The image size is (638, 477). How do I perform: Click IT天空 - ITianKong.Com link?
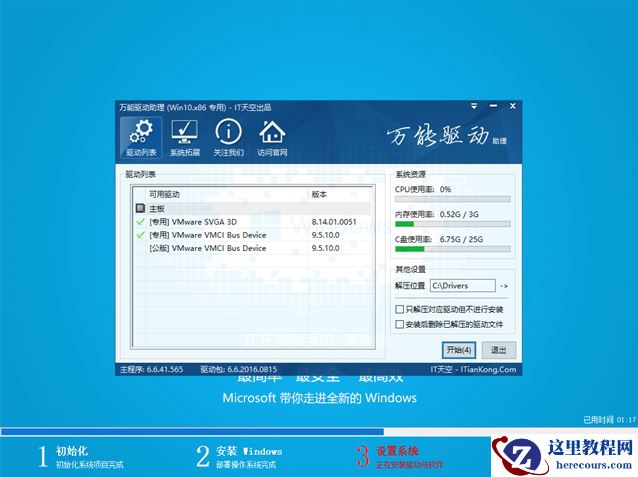473,370
